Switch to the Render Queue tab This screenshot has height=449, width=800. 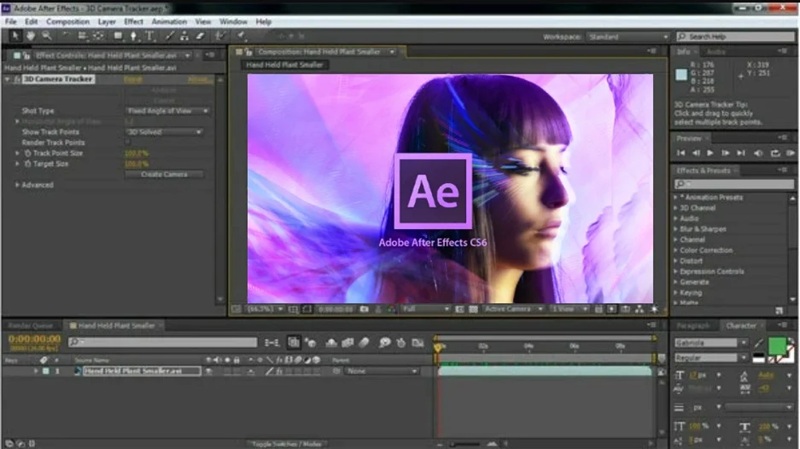point(31,326)
